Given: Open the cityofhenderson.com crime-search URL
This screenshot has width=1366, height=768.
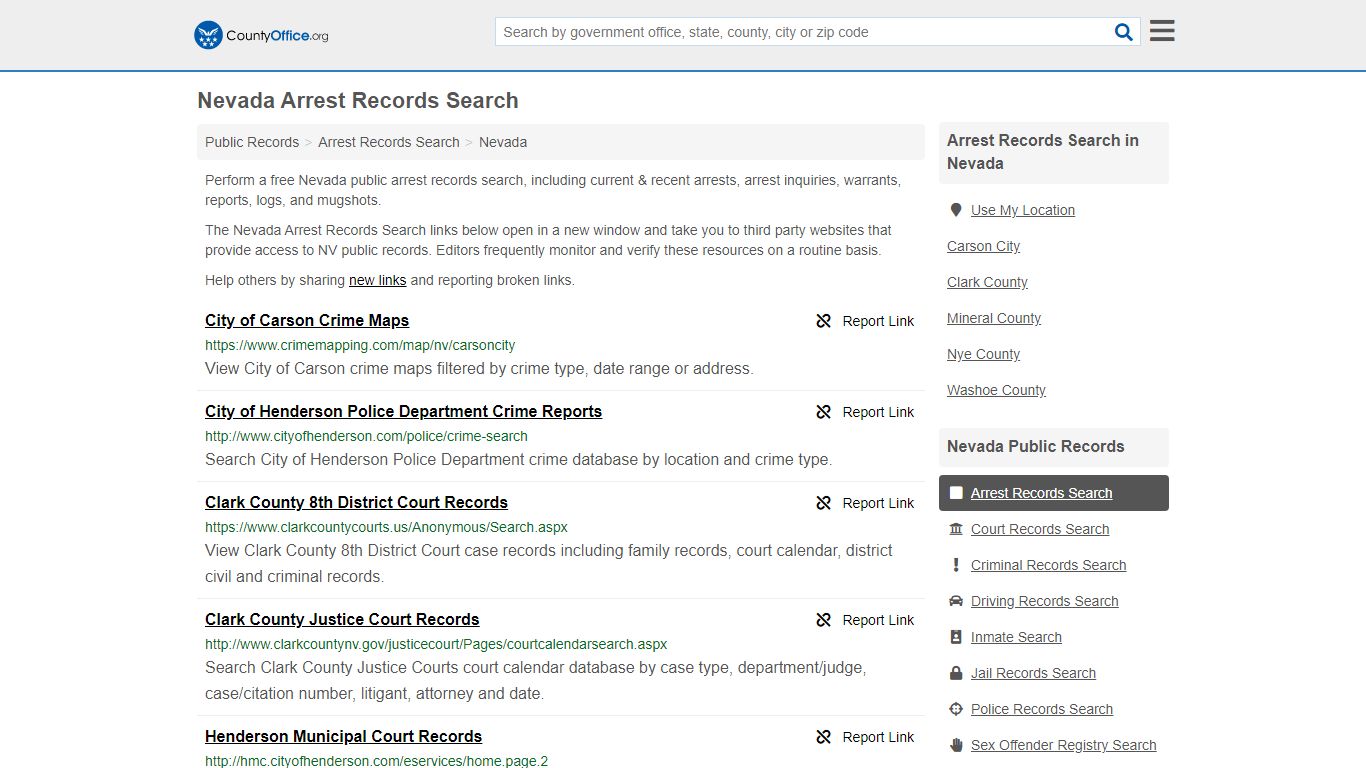Looking at the screenshot, I should point(366,436).
